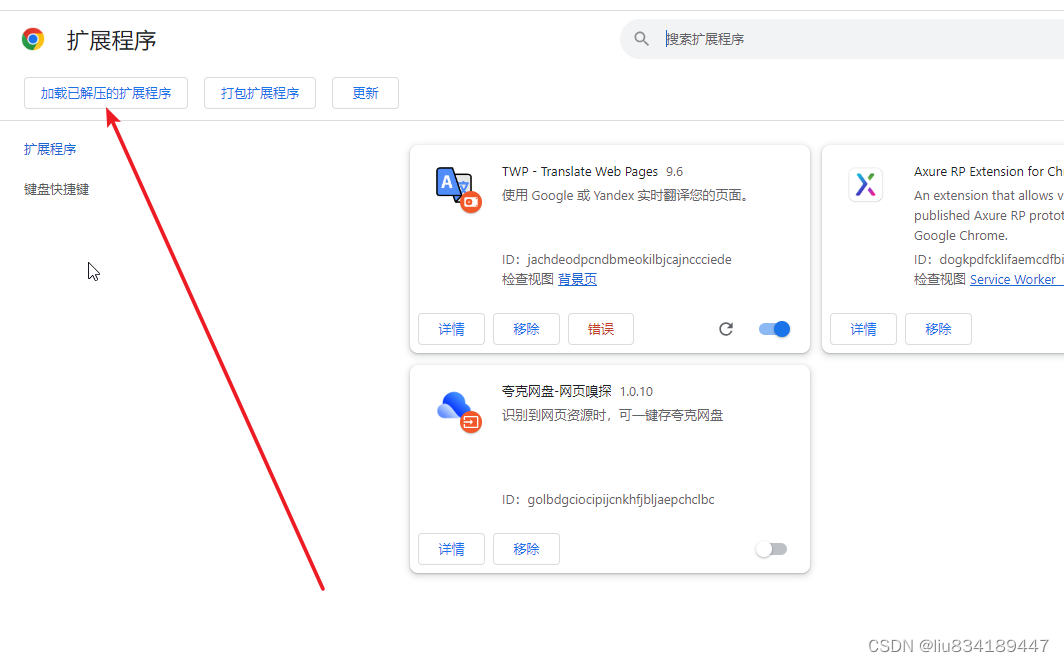1064x662 pixels.
Task: Click the 扩展程序 page heading
Action: (112, 41)
